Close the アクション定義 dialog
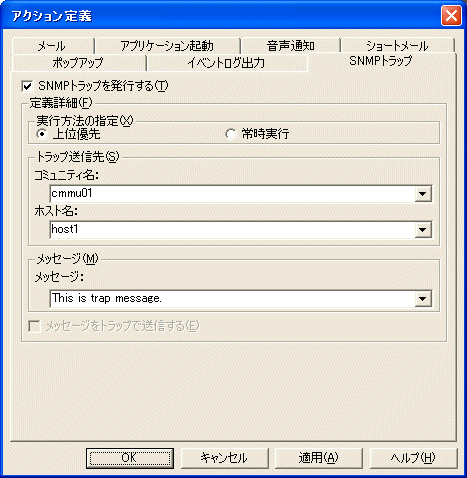 [x=451, y=16]
